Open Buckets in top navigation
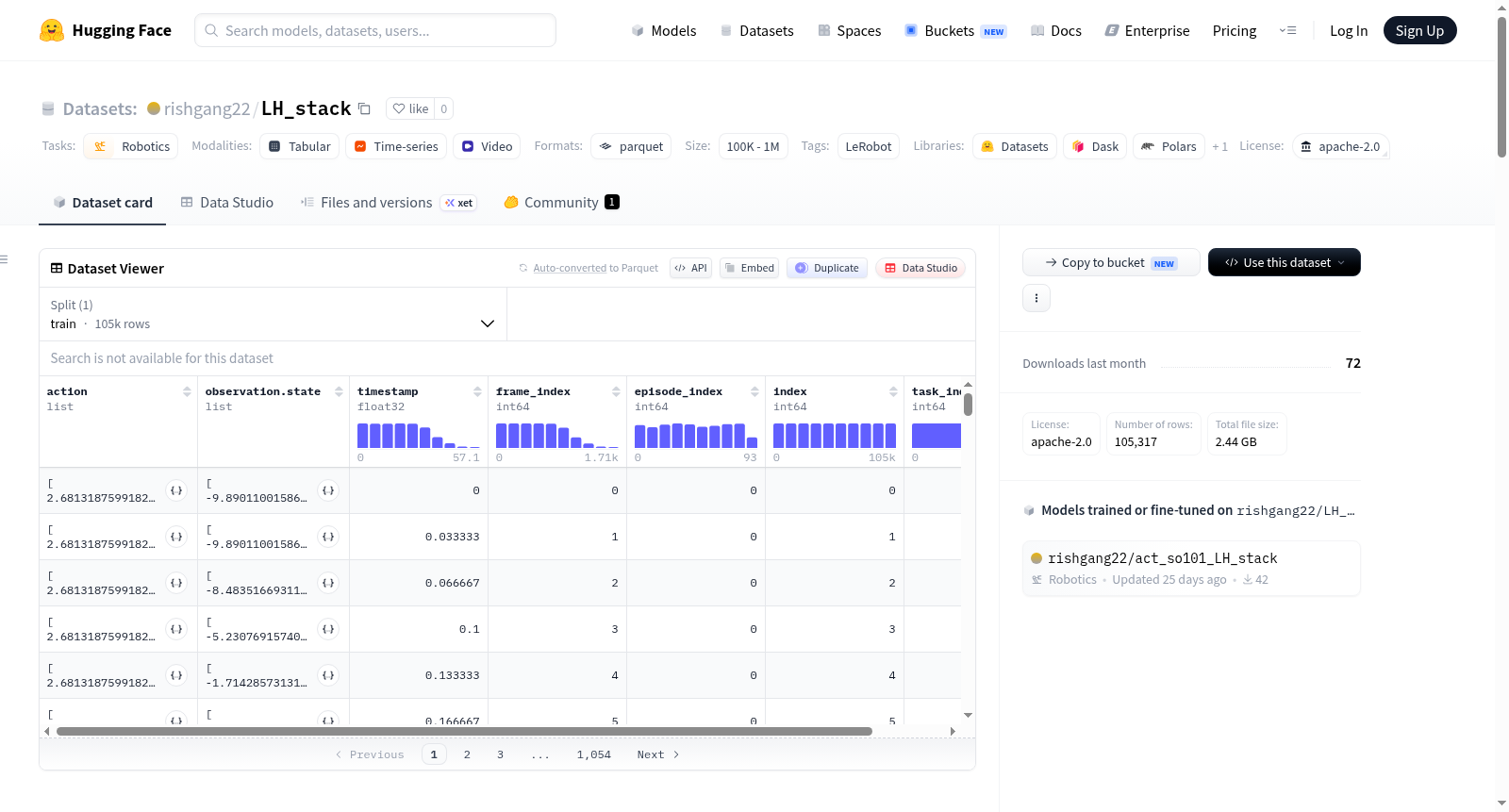 tap(955, 30)
